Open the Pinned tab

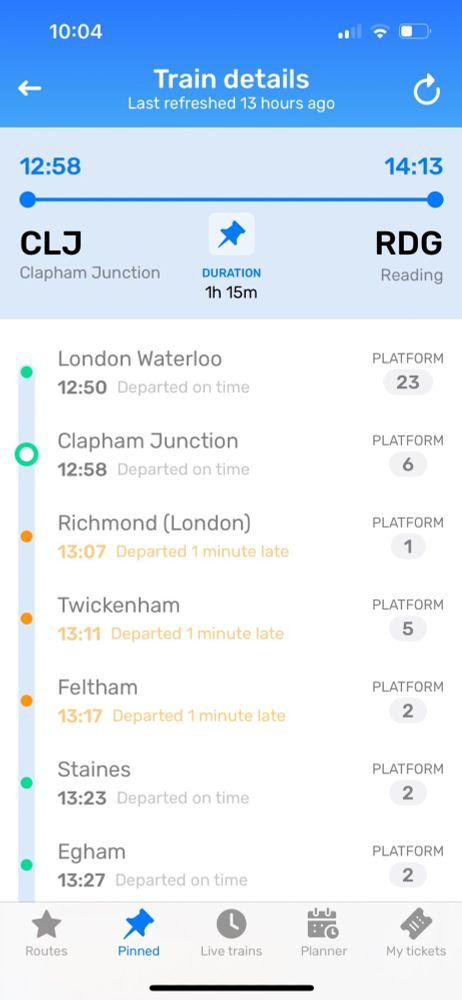[138, 933]
